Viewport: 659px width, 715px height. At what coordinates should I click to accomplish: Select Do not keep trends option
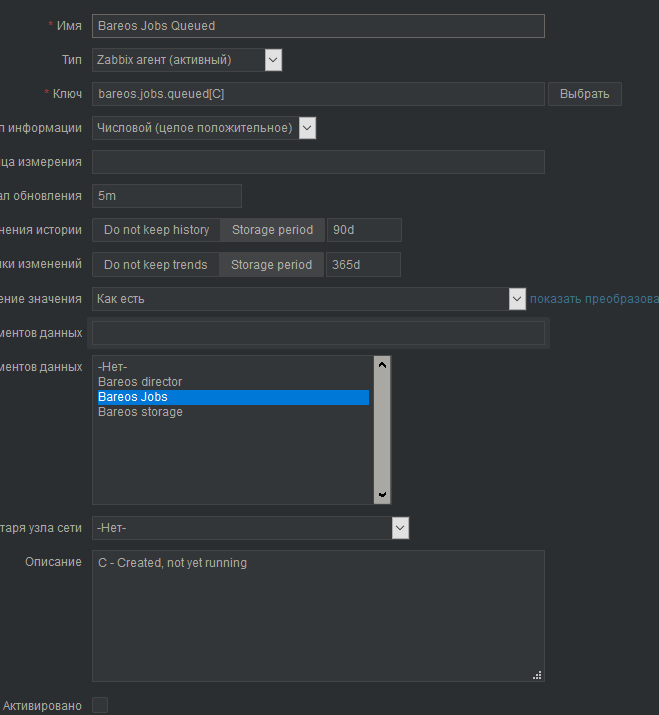click(155, 265)
